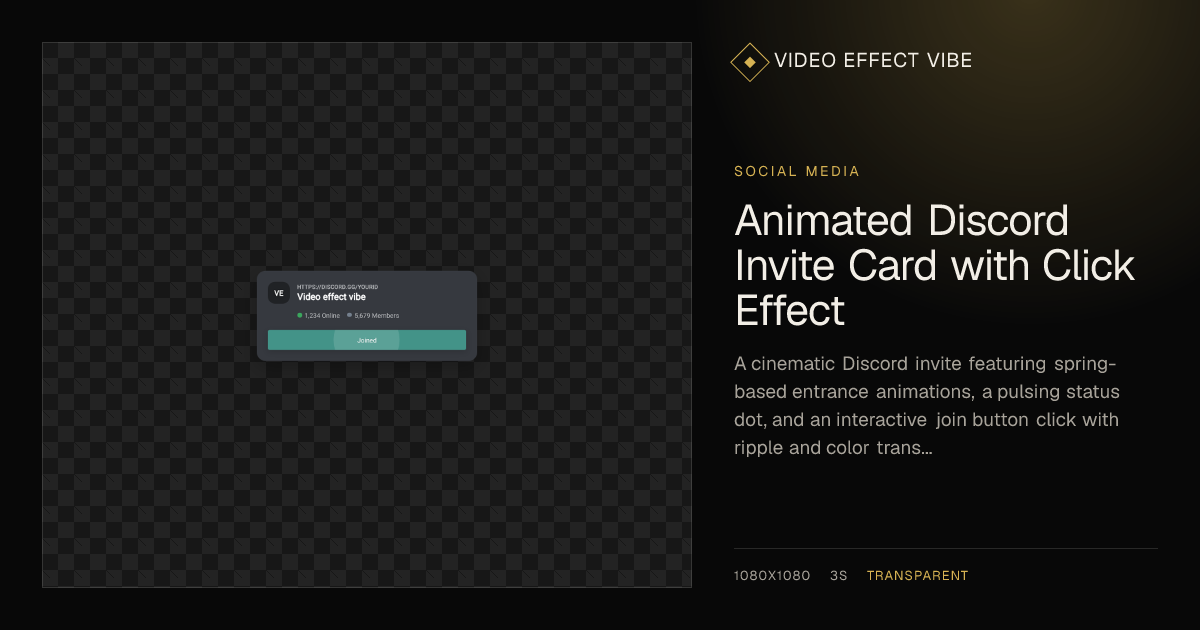Click the green online status dot
The image size is (1200, 630).
pyautogui.click(x=299, y=316)
